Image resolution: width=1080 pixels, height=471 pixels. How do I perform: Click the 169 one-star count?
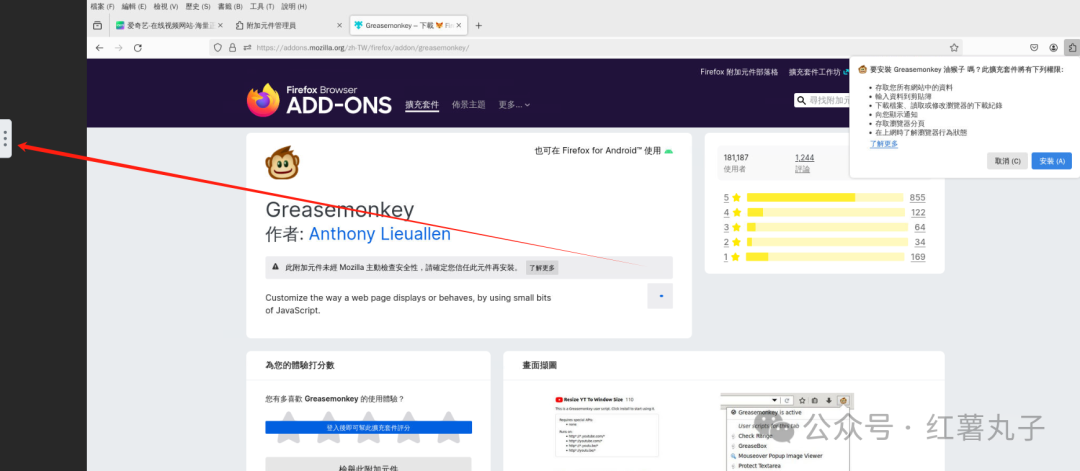pos(917,257)
